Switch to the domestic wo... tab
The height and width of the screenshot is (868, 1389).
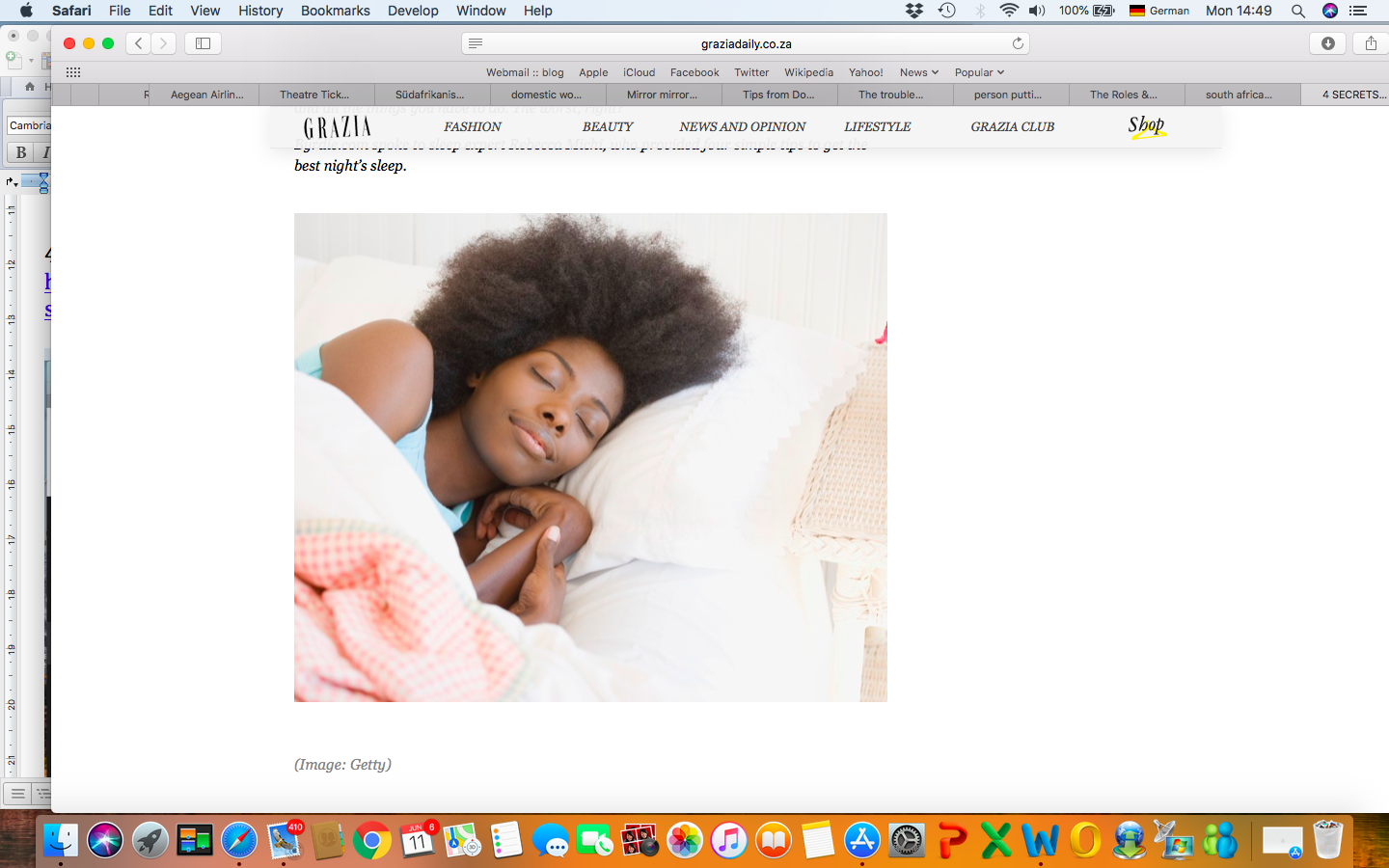pos(546,95)
